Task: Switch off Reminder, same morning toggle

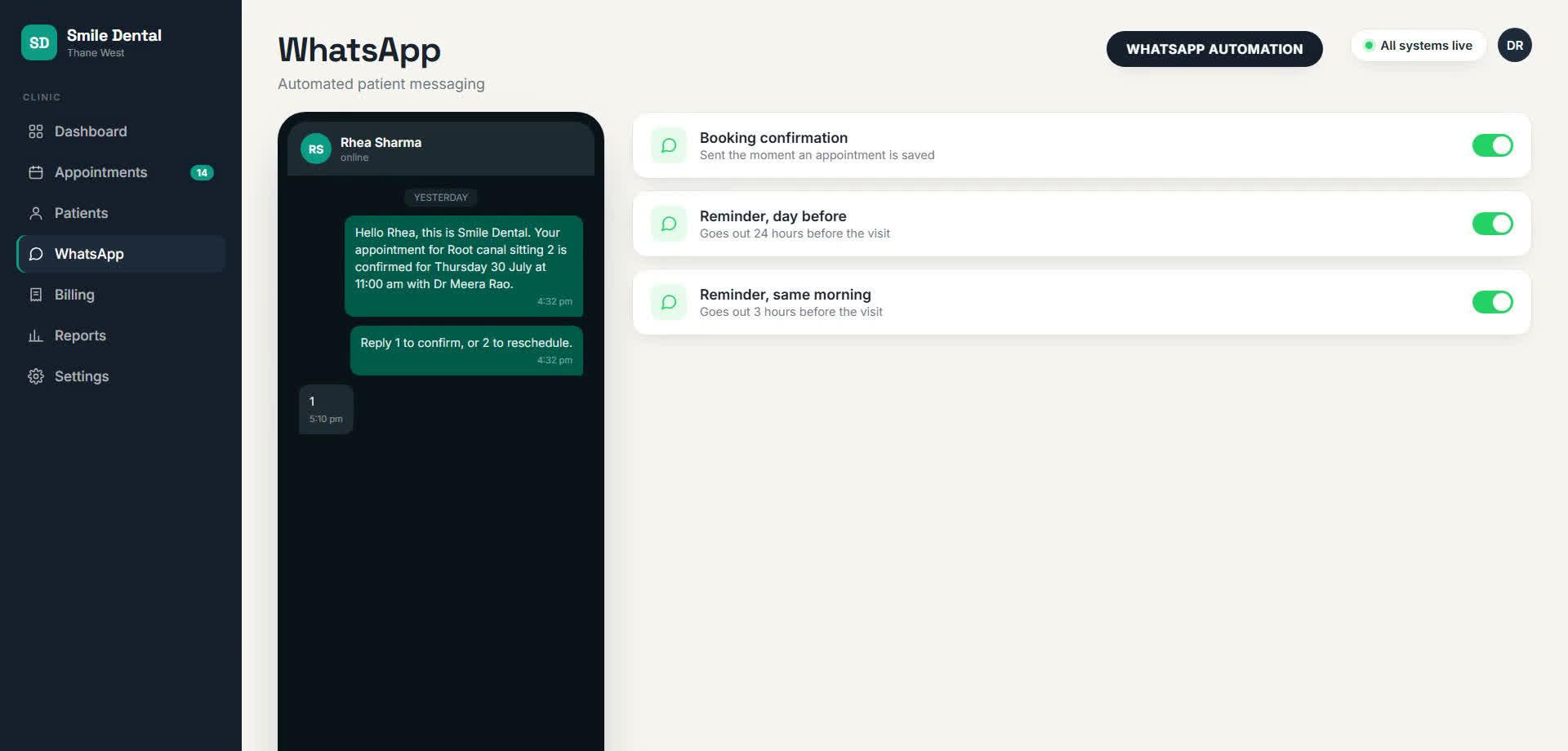Action: 1493,302
